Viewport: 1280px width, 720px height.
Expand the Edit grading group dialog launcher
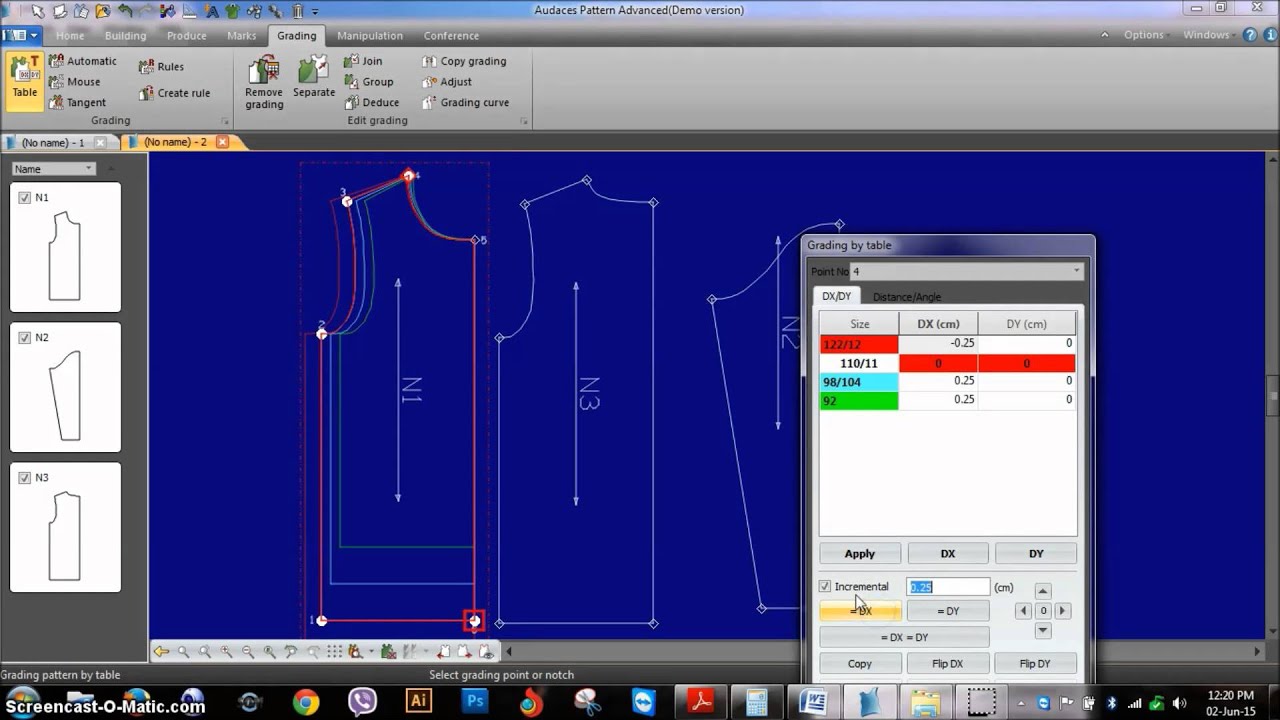coord(524,121)
